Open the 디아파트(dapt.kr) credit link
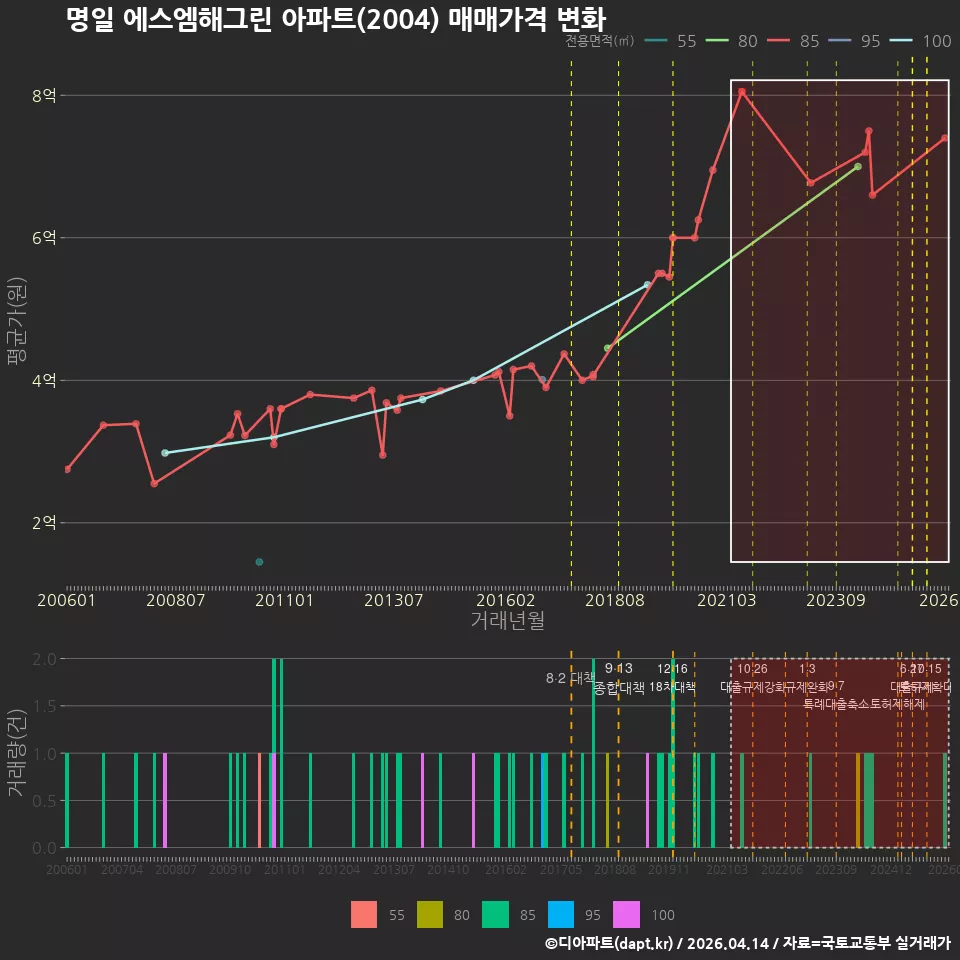 [x=609, y=943]
